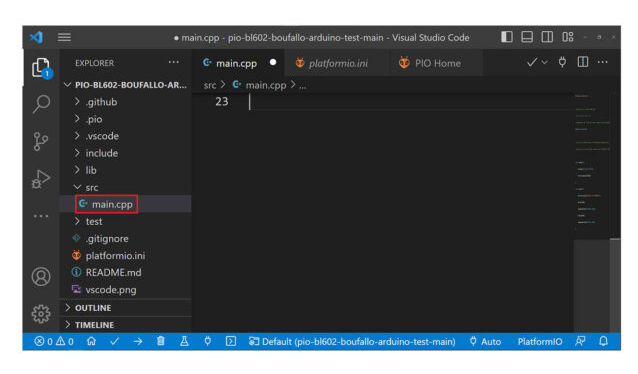
Task: Open the Manage gear icon
Action: point(41,314)
